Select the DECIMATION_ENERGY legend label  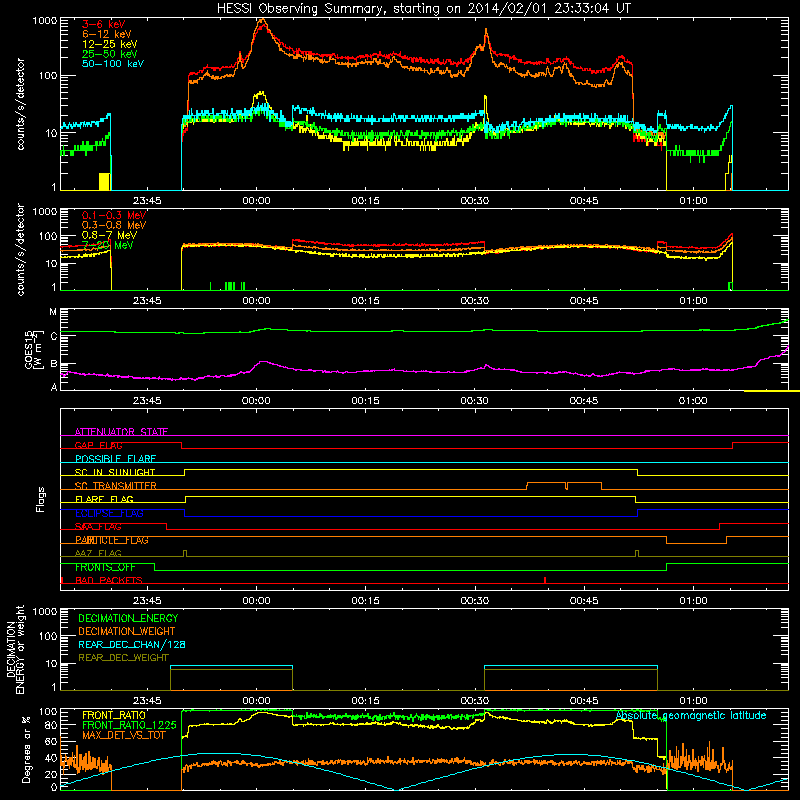pyautogui.click(x=128, y=618)
